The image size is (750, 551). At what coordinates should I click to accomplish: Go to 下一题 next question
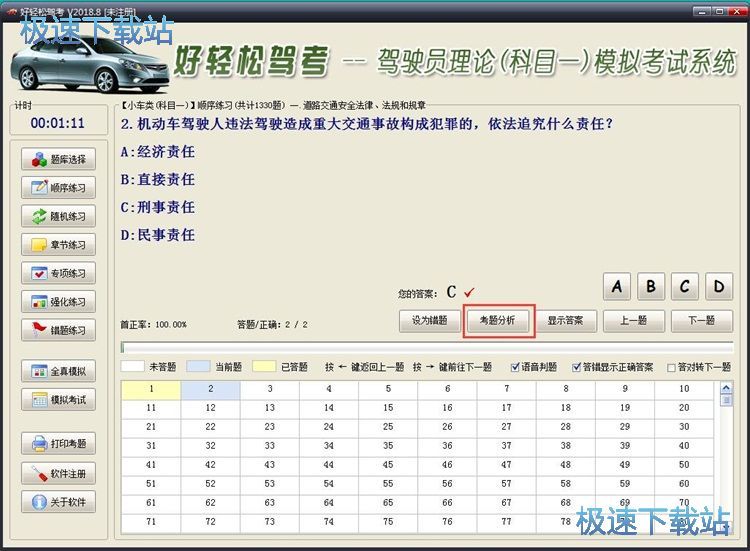coord(702,321)
